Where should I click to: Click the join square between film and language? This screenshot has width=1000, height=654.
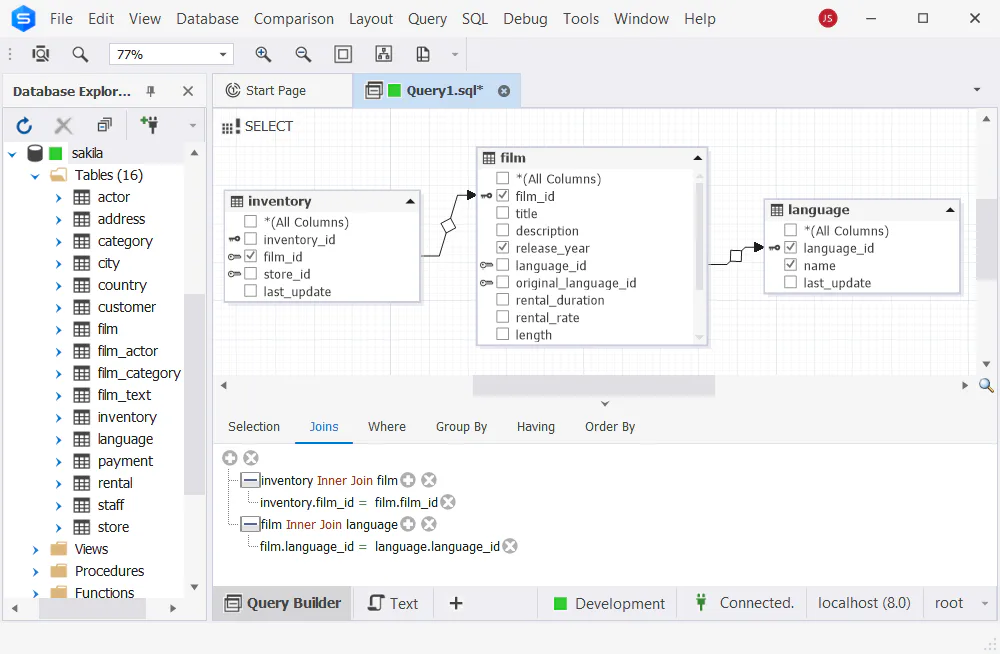(x=735, y=256)
